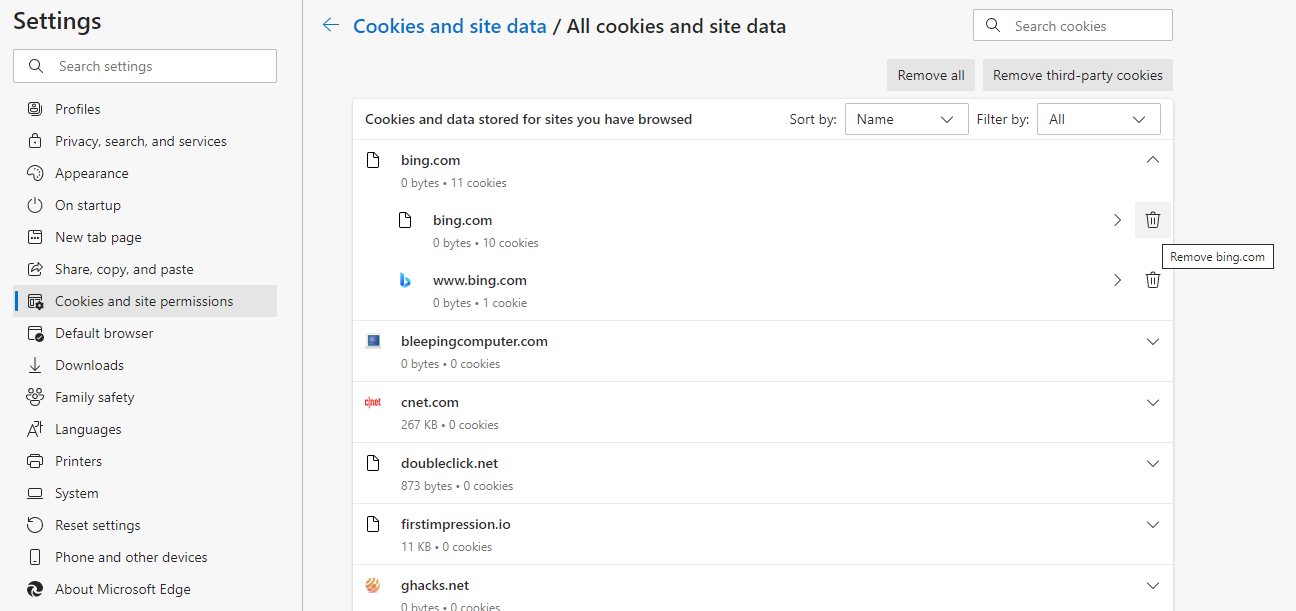
Task: Open the Cookies and site permissions section
Action: 145,301
